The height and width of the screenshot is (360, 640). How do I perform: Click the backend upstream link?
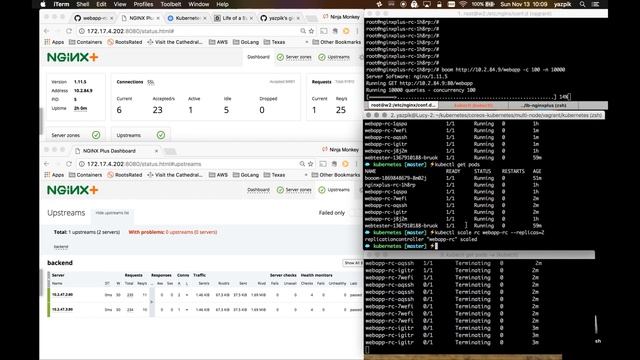[61, 247]
